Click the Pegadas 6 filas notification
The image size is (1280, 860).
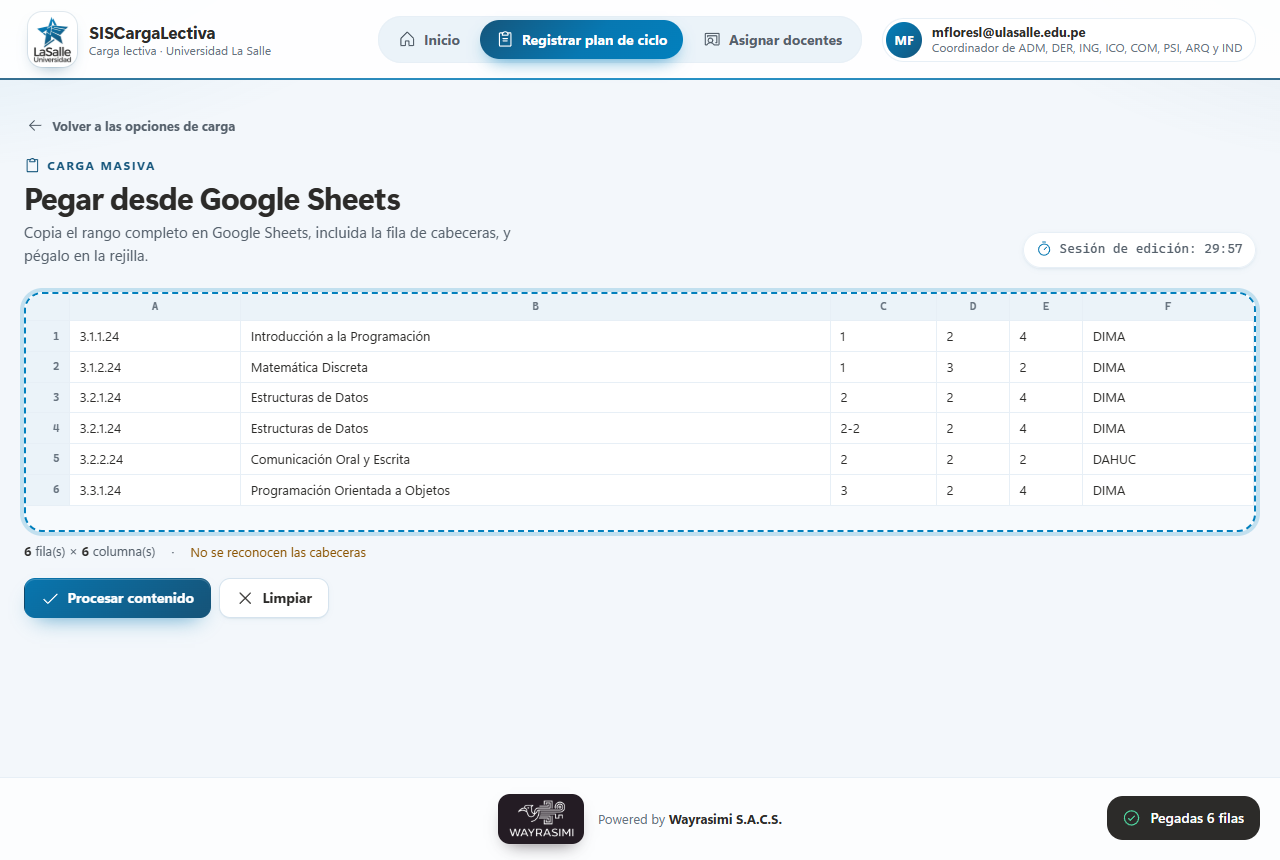point(1183,818)
